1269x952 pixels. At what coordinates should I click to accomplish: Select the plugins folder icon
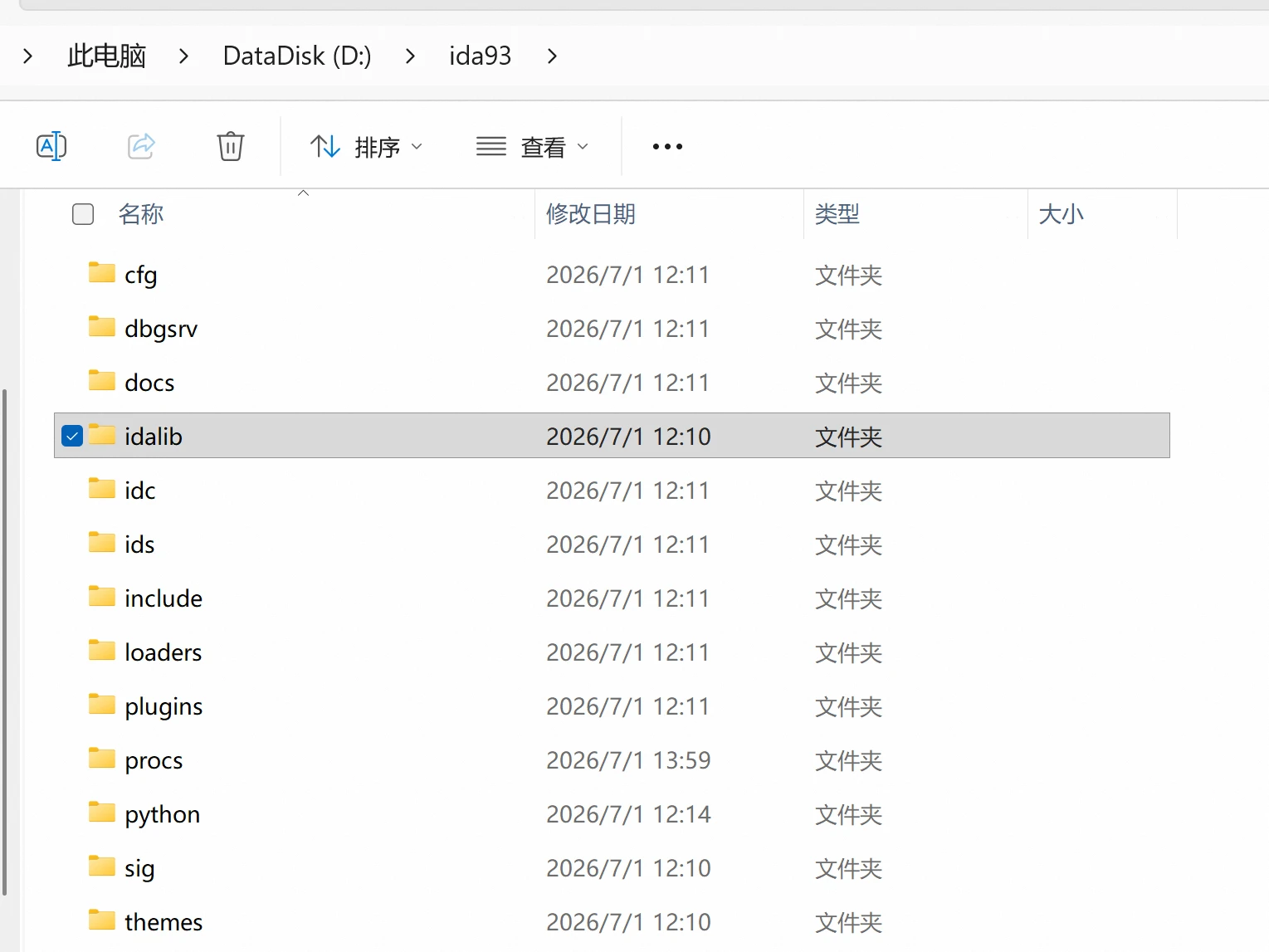(x=102, y=705)
